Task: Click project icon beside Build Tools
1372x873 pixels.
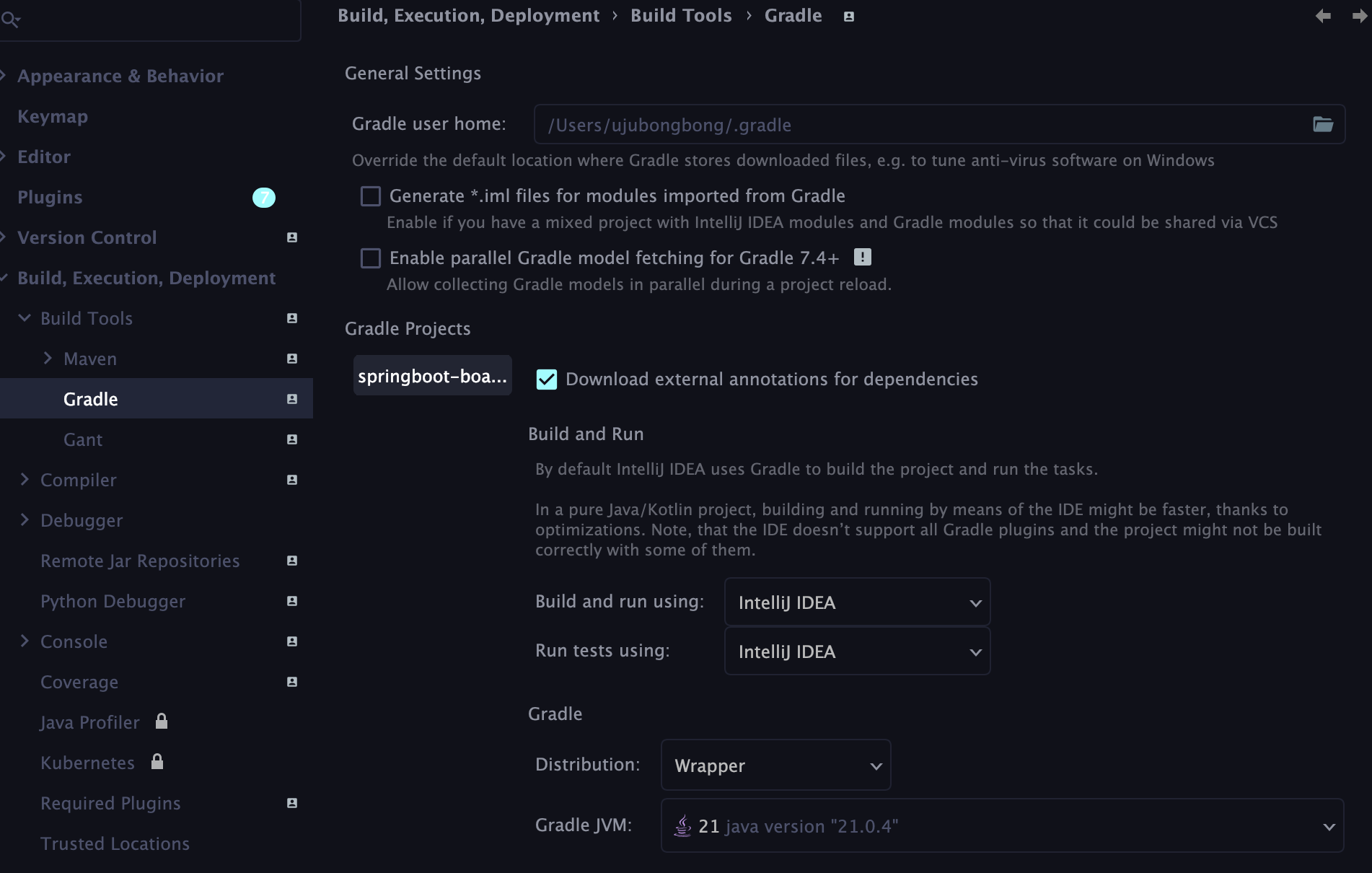Action: (292, 318)
